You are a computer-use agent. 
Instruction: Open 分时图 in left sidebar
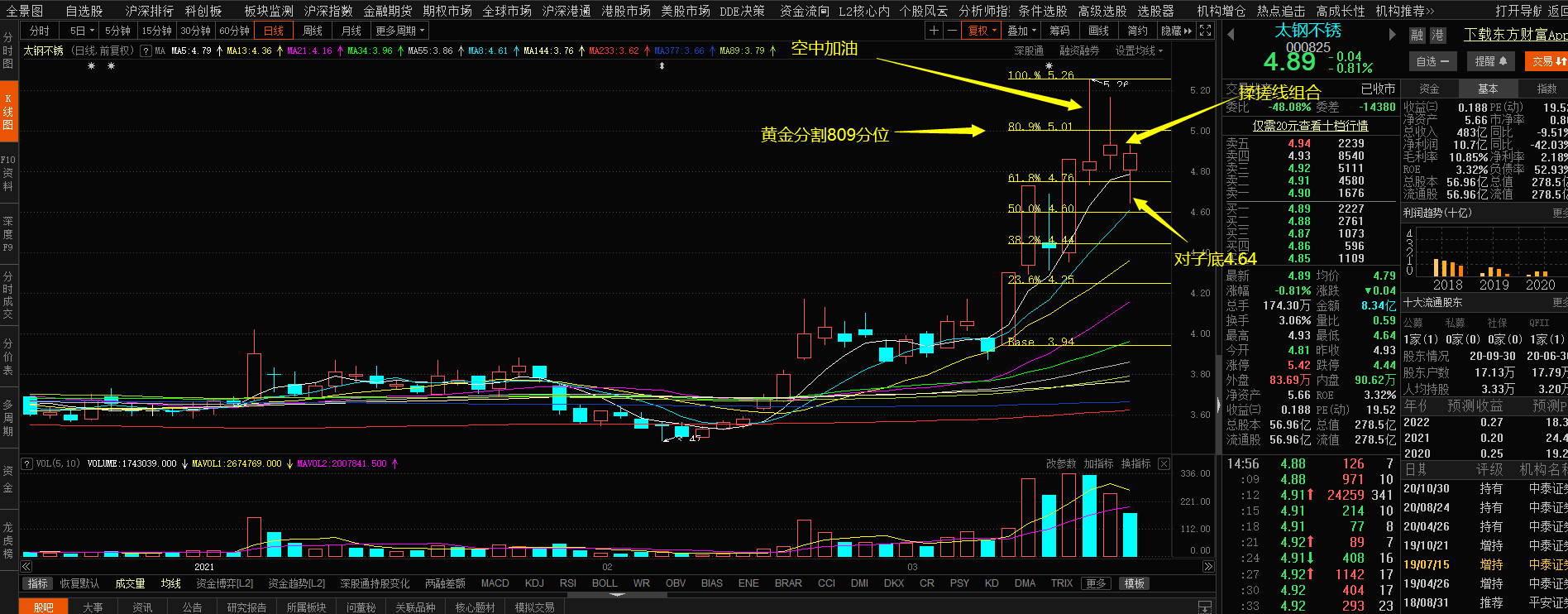tap(8, 51)
